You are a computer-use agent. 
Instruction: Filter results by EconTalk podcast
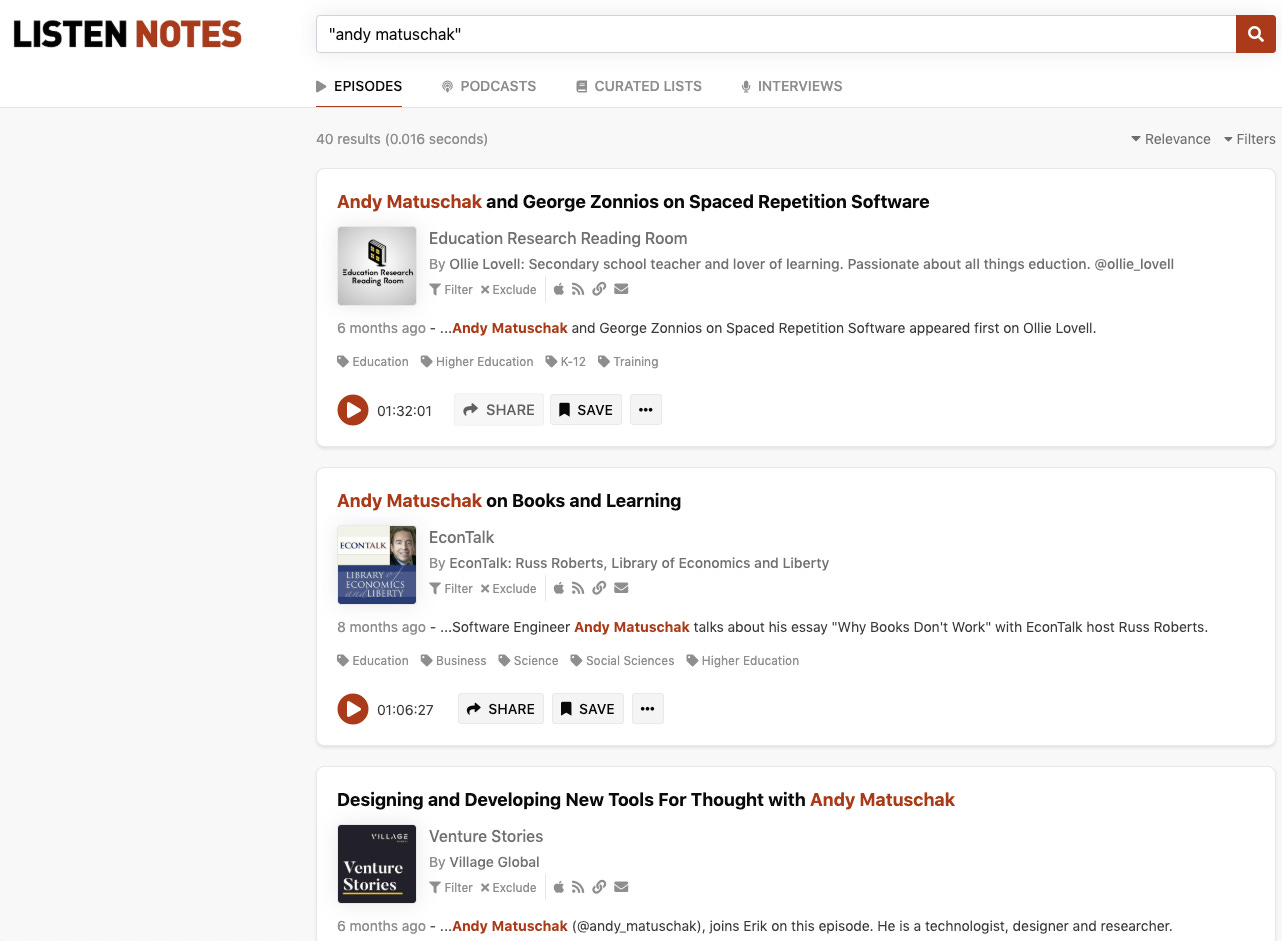tap(451, 589)
